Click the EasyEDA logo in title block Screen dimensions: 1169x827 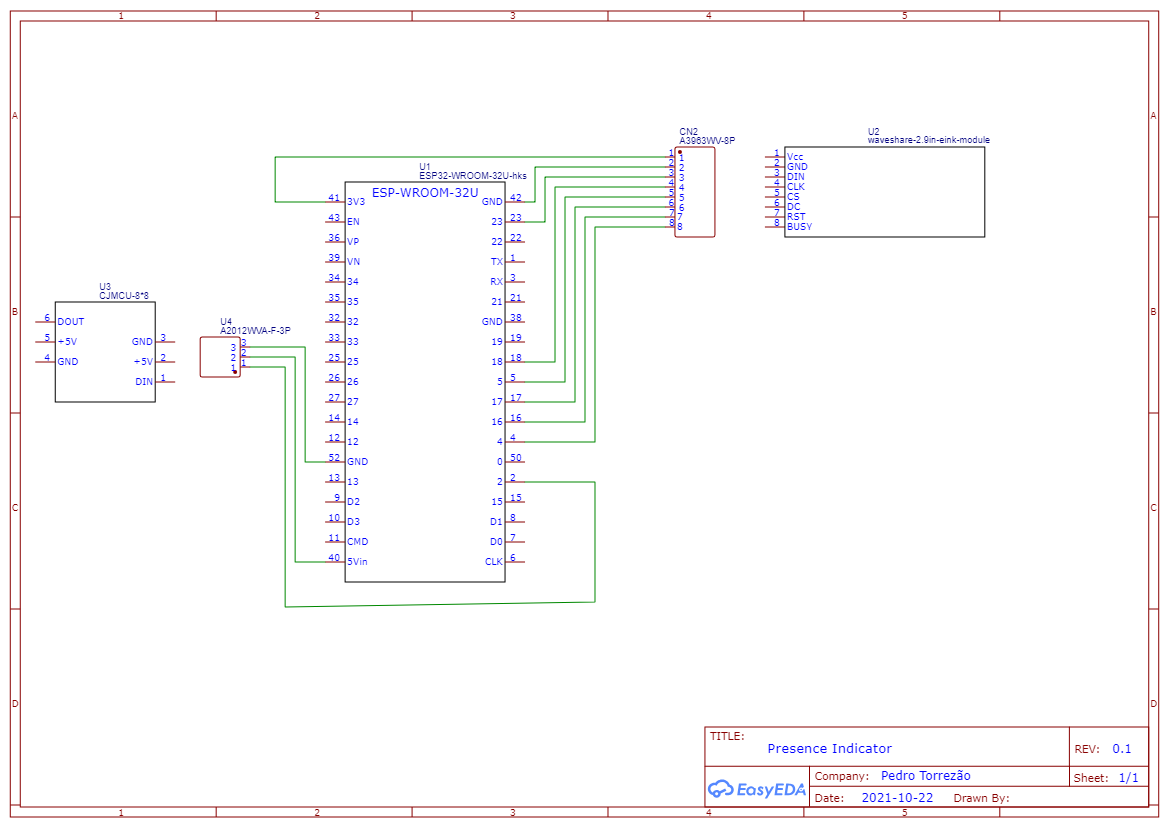(x=756, y=789)
